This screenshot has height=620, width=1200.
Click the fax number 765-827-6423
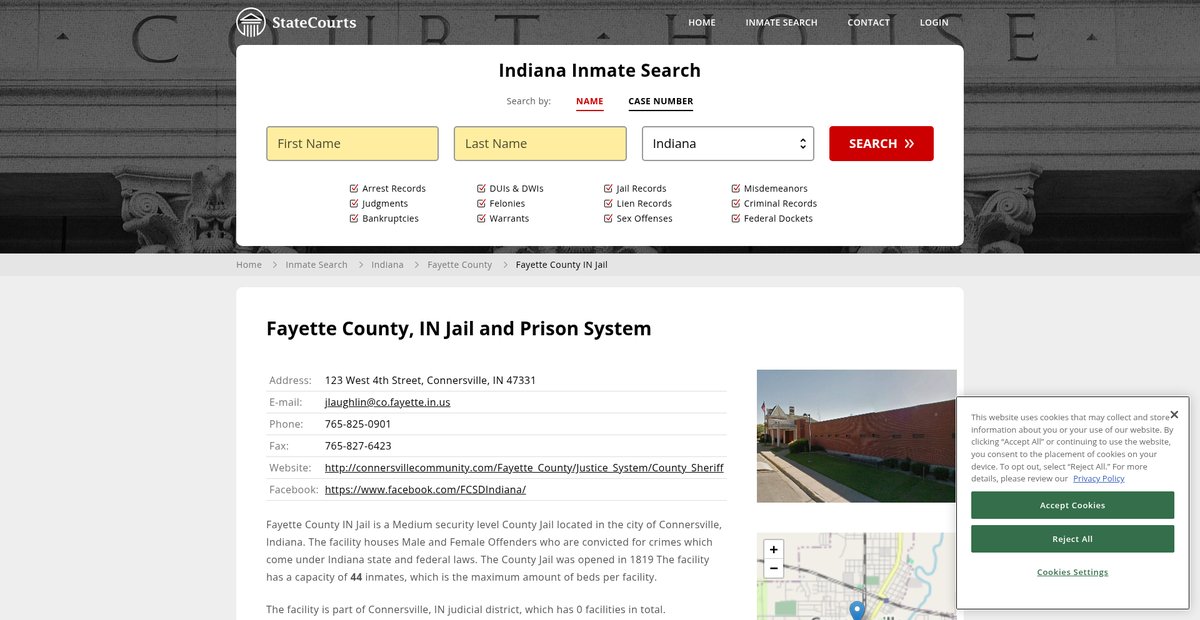(358, 446)
